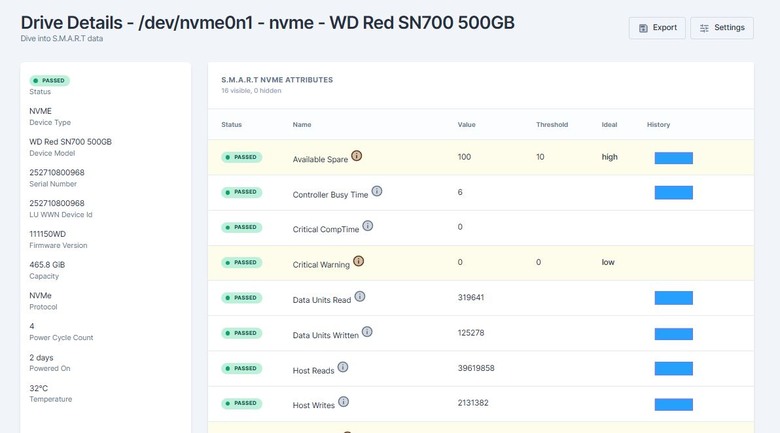
Task: Click the Drive Details page title
Action: tap(268, 23)
